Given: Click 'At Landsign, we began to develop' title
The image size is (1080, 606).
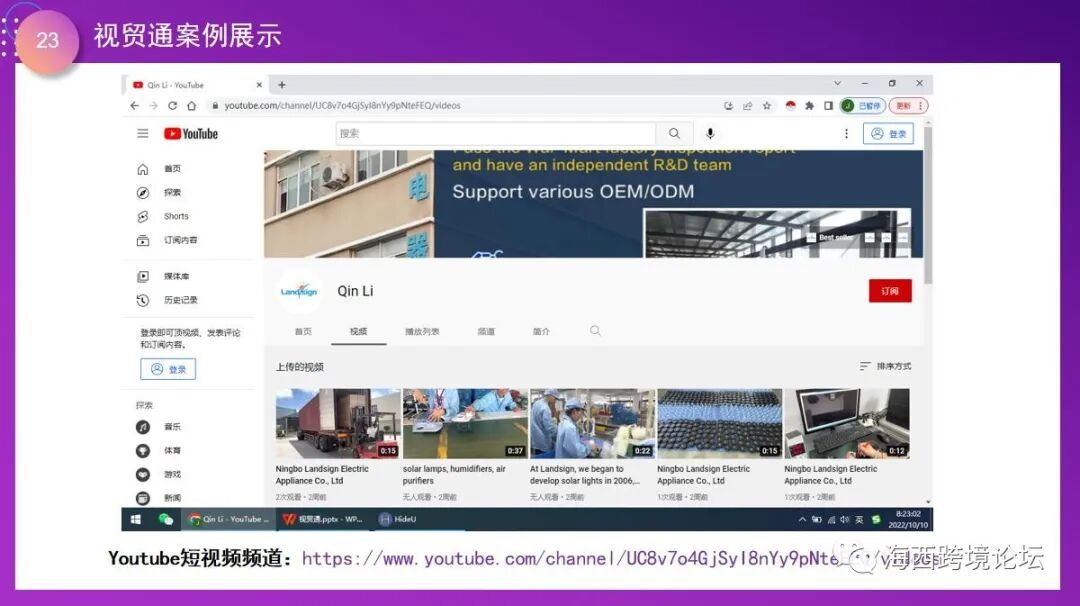Looking at the screenshot, I should point(585,474).
